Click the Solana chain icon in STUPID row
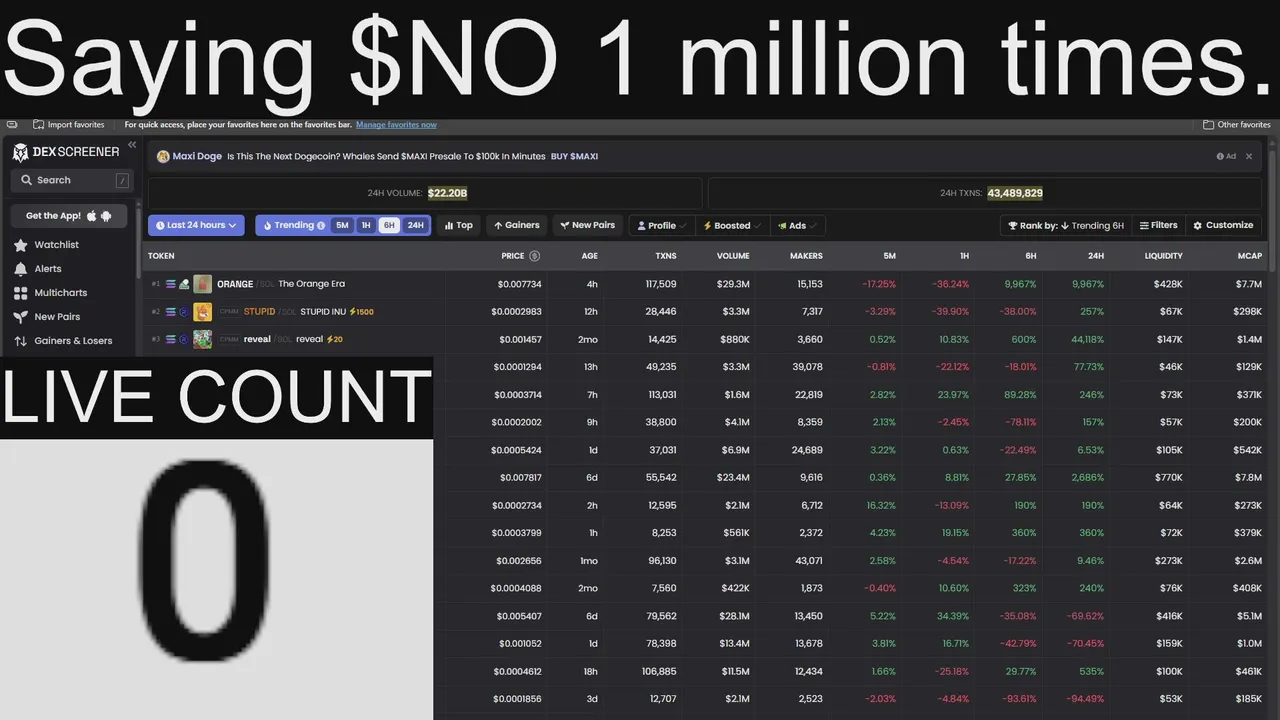 pos(171,312)
